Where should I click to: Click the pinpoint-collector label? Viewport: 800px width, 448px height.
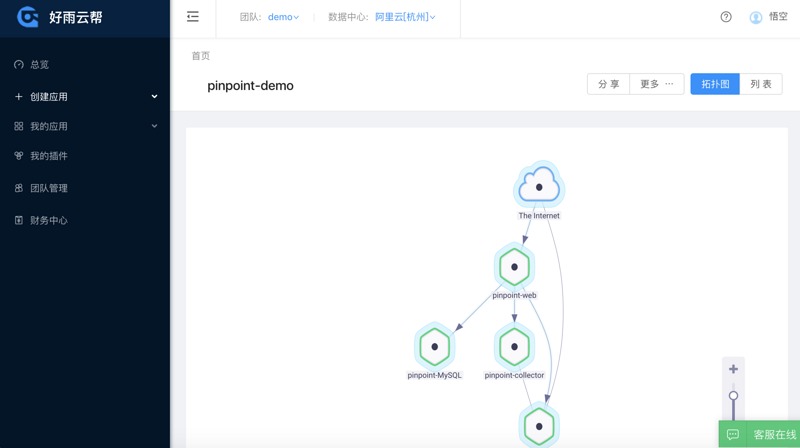tap(514, 375)
